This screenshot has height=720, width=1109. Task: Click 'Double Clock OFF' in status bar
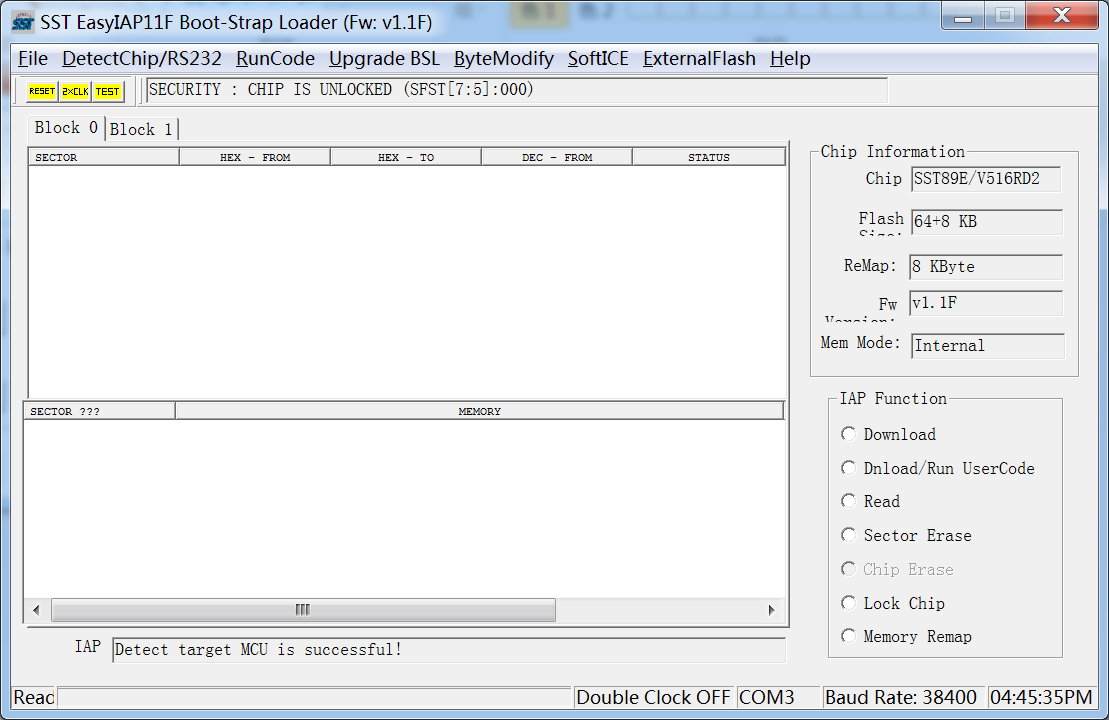654,697
